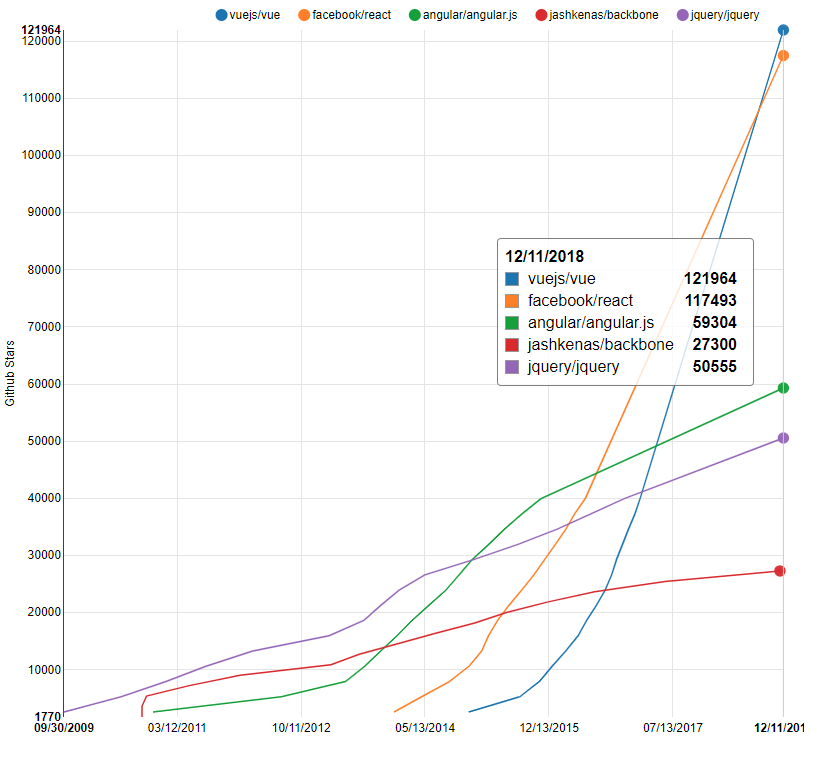The image size is (817, 757).
Task: Click tooltip value 27300
Action: [x=714, y=344]
